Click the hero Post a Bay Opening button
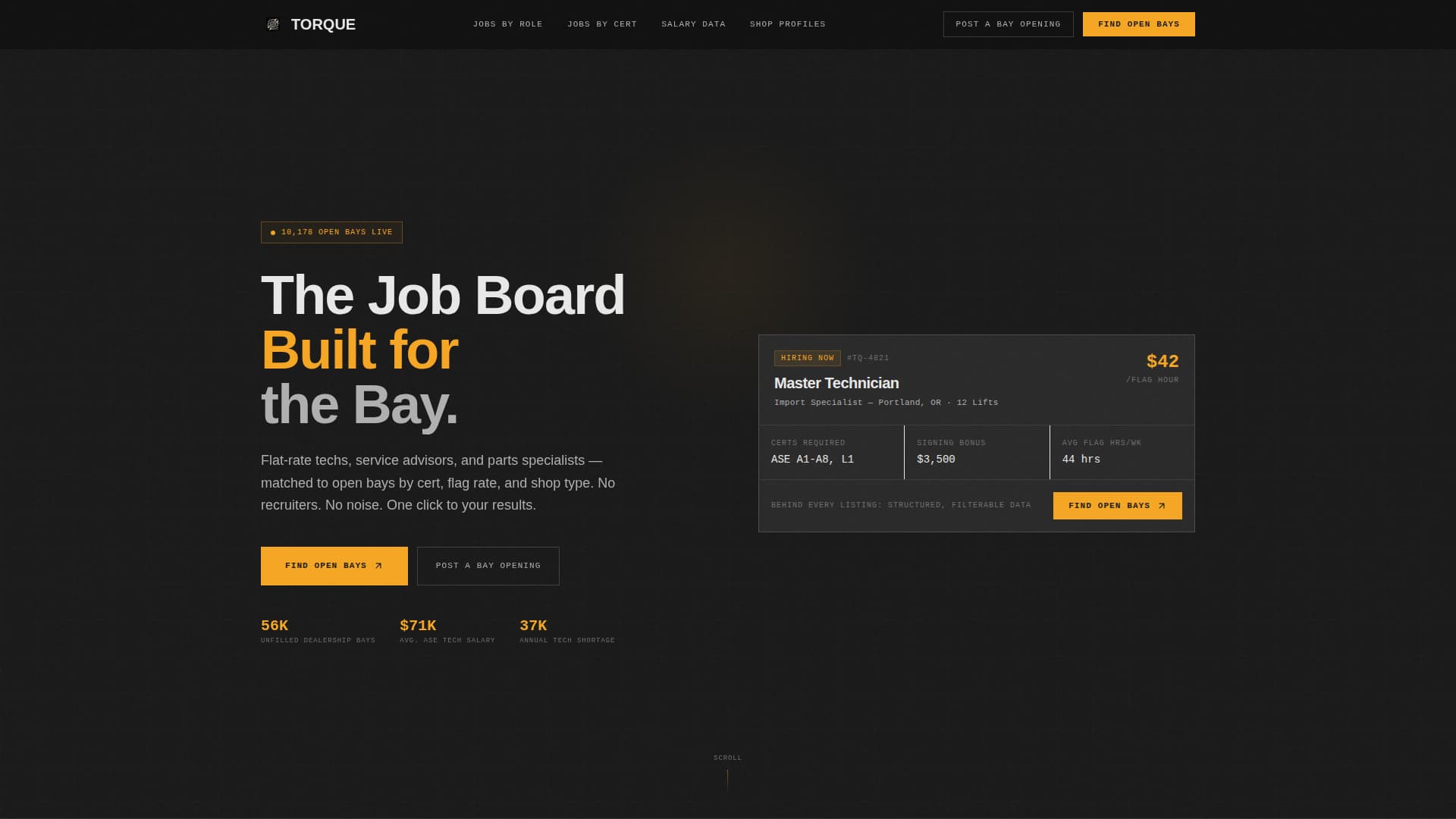Viewport: 1456px width, 819px height. (488, 566)
